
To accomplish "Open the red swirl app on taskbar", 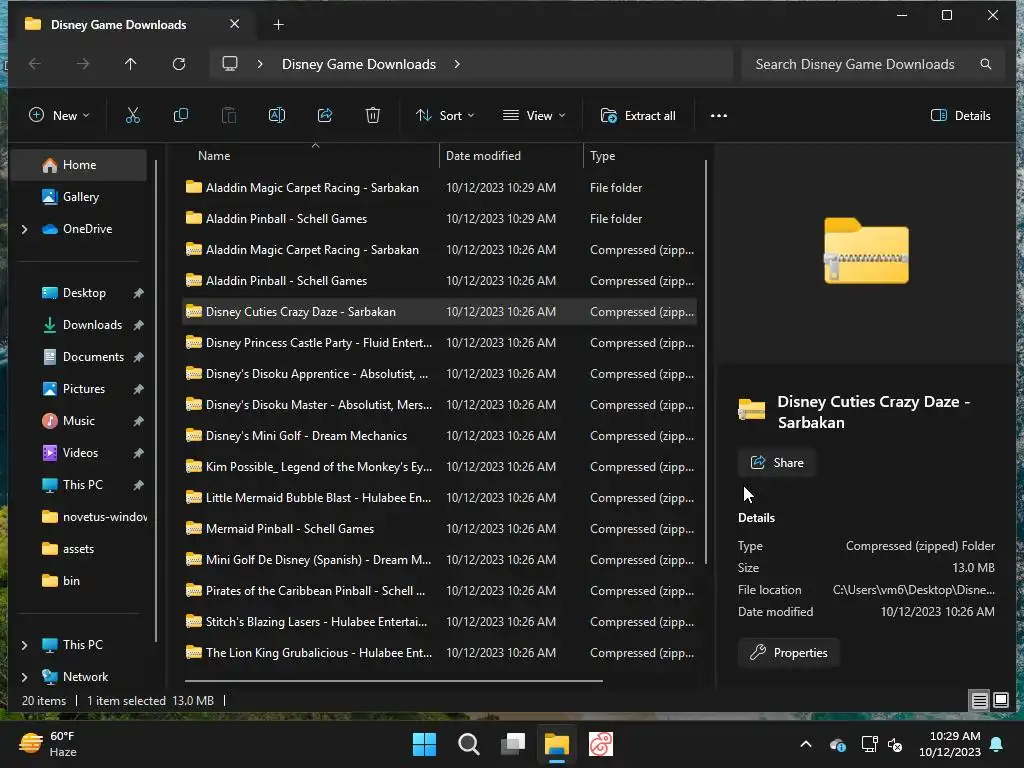I will (x=601, y=744).
